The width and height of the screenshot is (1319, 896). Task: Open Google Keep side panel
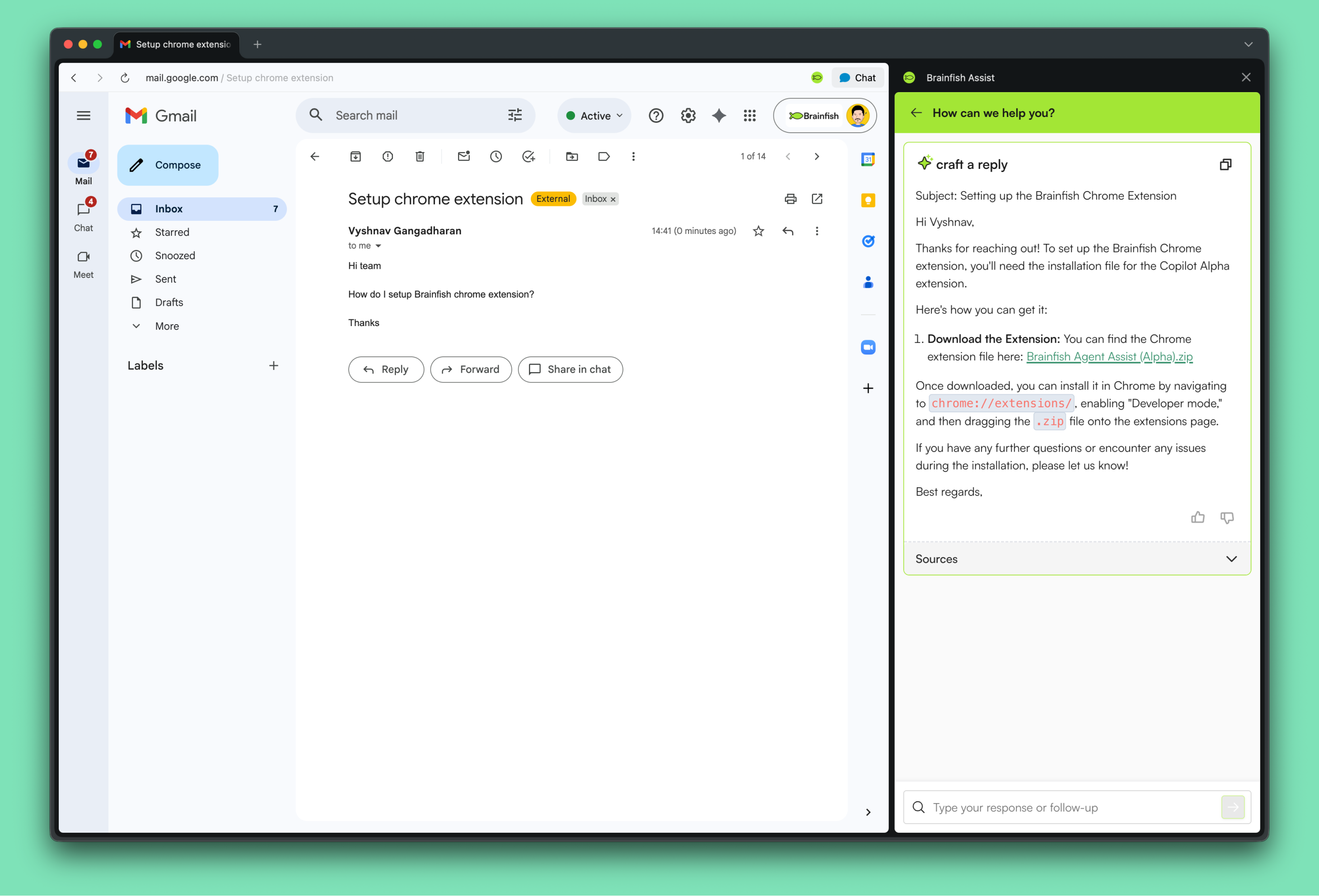pos(867,200)
